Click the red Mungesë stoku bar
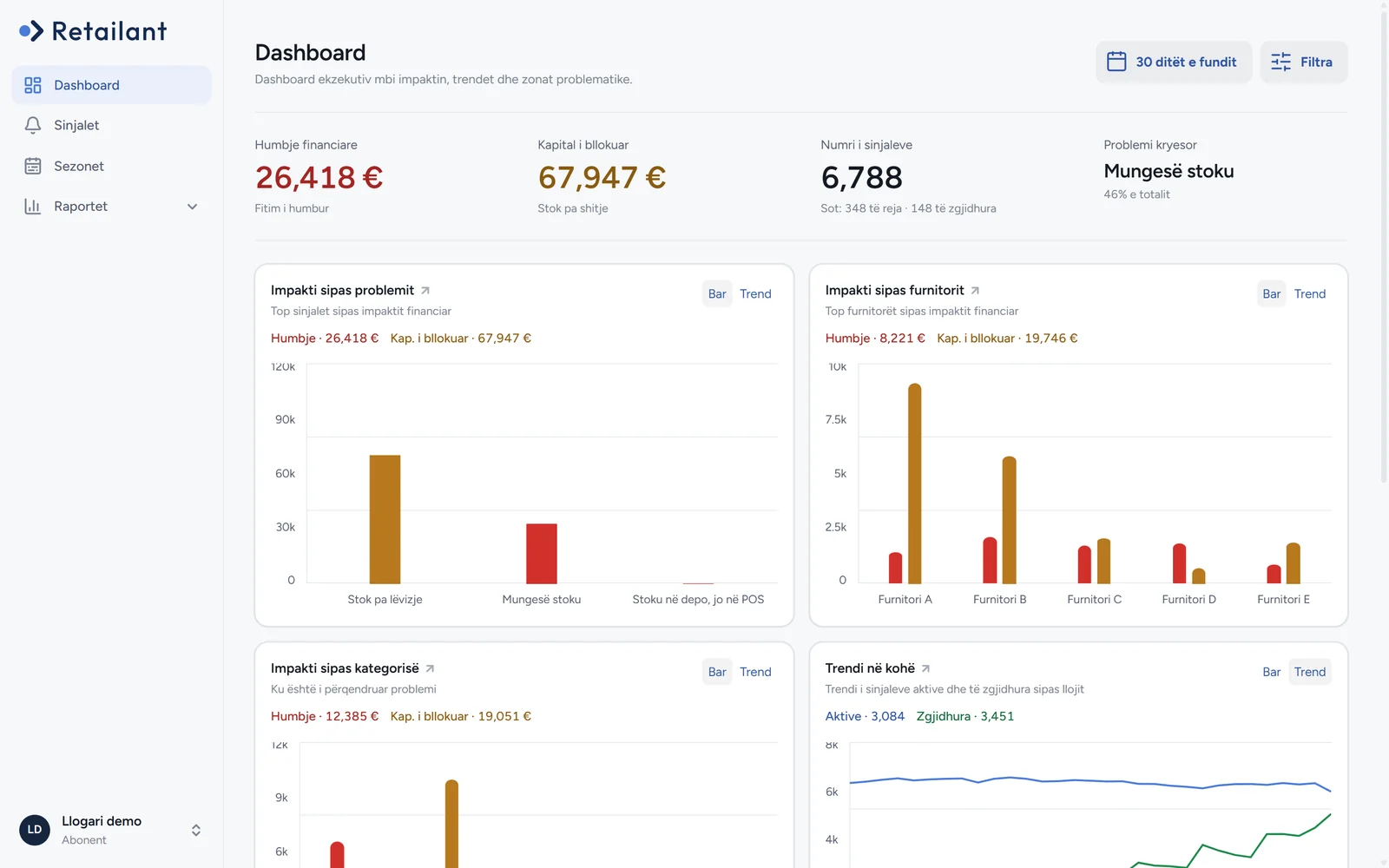 [x=542, y=554]
